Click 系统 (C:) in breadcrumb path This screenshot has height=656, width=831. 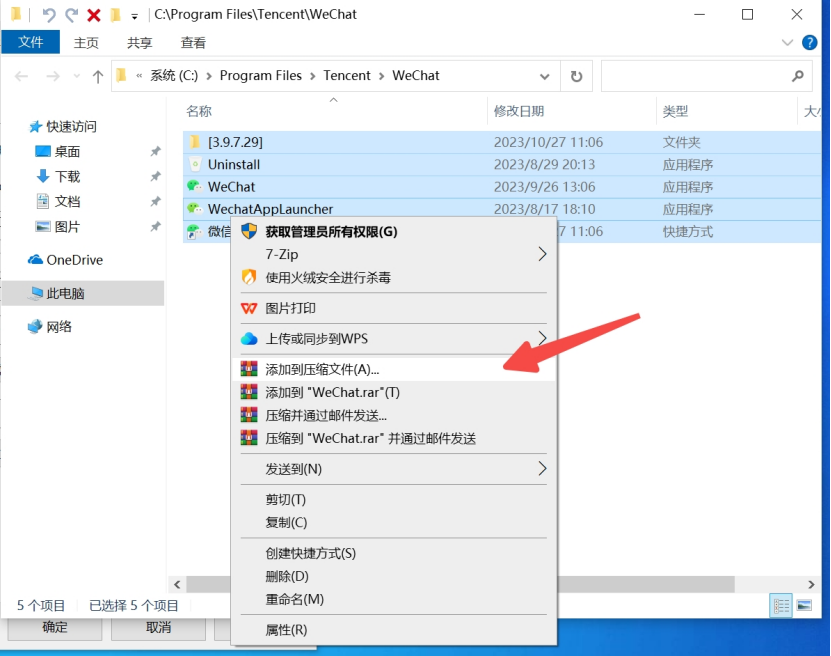click(174, 76)
